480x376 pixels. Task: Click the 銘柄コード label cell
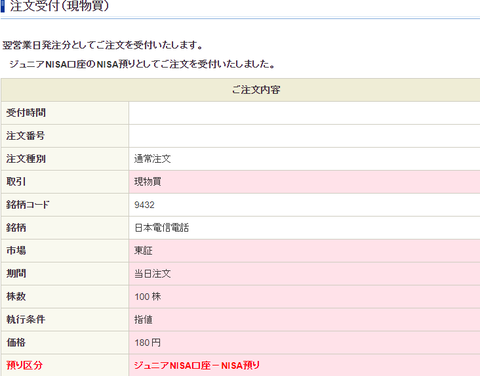[65, 205]
